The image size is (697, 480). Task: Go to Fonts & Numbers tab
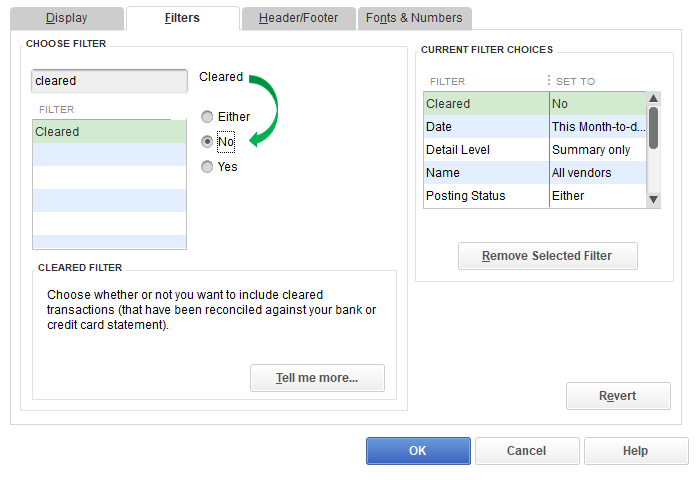[414, 18]
